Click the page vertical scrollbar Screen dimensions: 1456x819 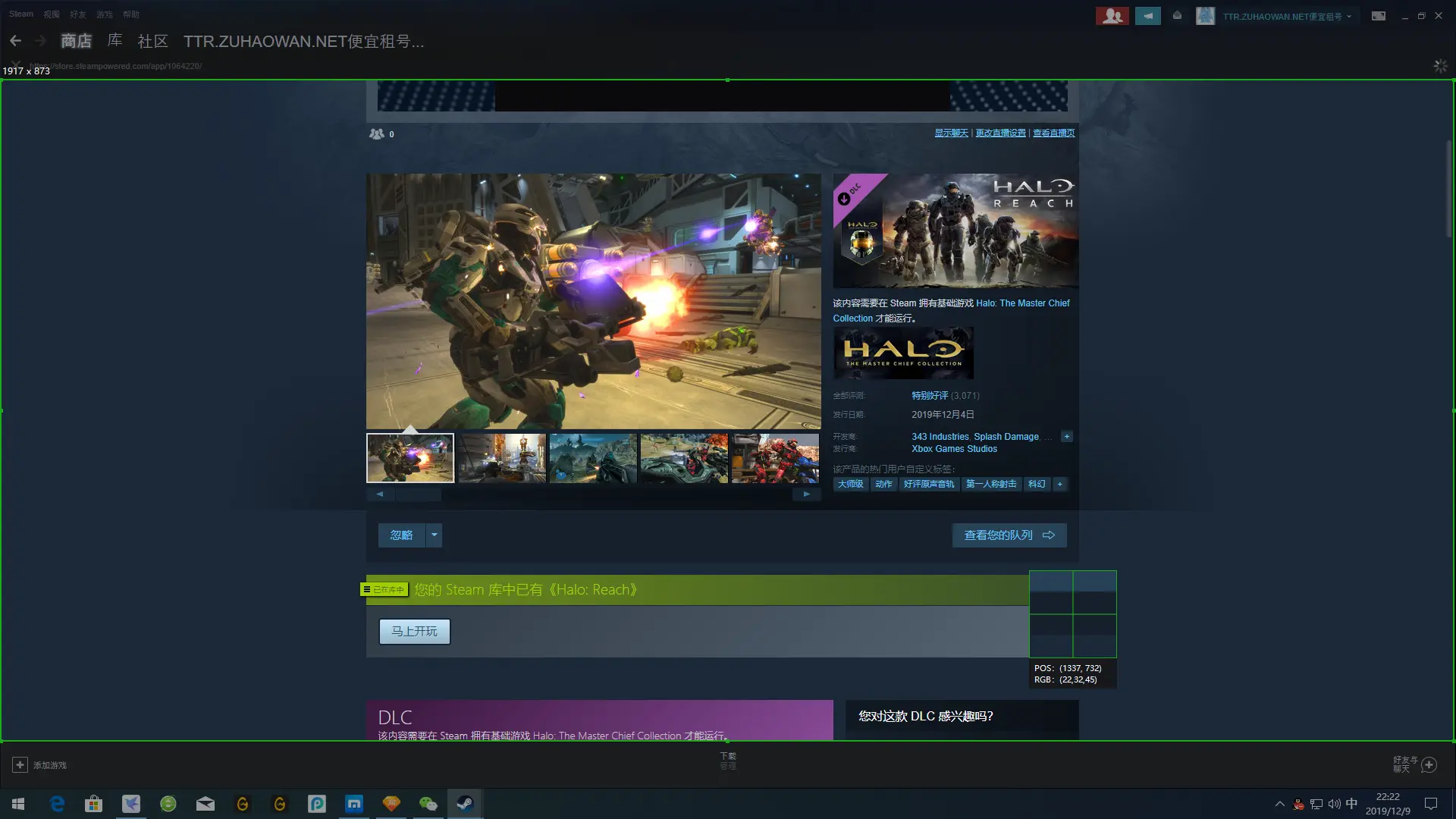tap(1448, 190)
